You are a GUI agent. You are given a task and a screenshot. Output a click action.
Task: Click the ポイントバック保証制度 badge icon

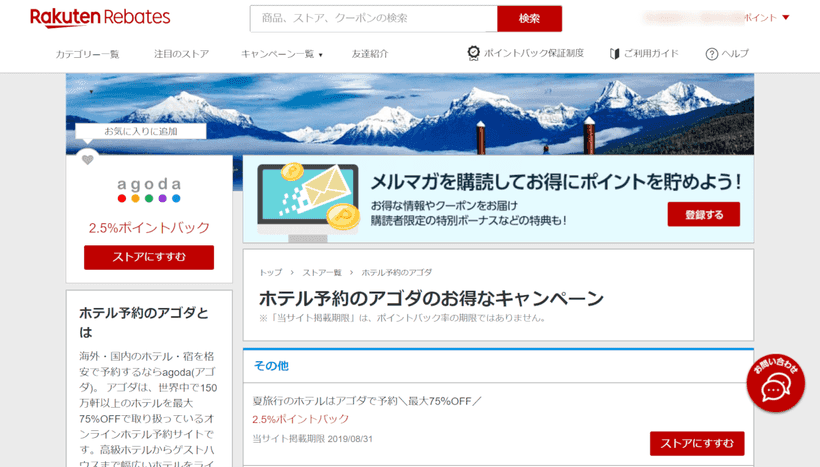tap(473, 53)
